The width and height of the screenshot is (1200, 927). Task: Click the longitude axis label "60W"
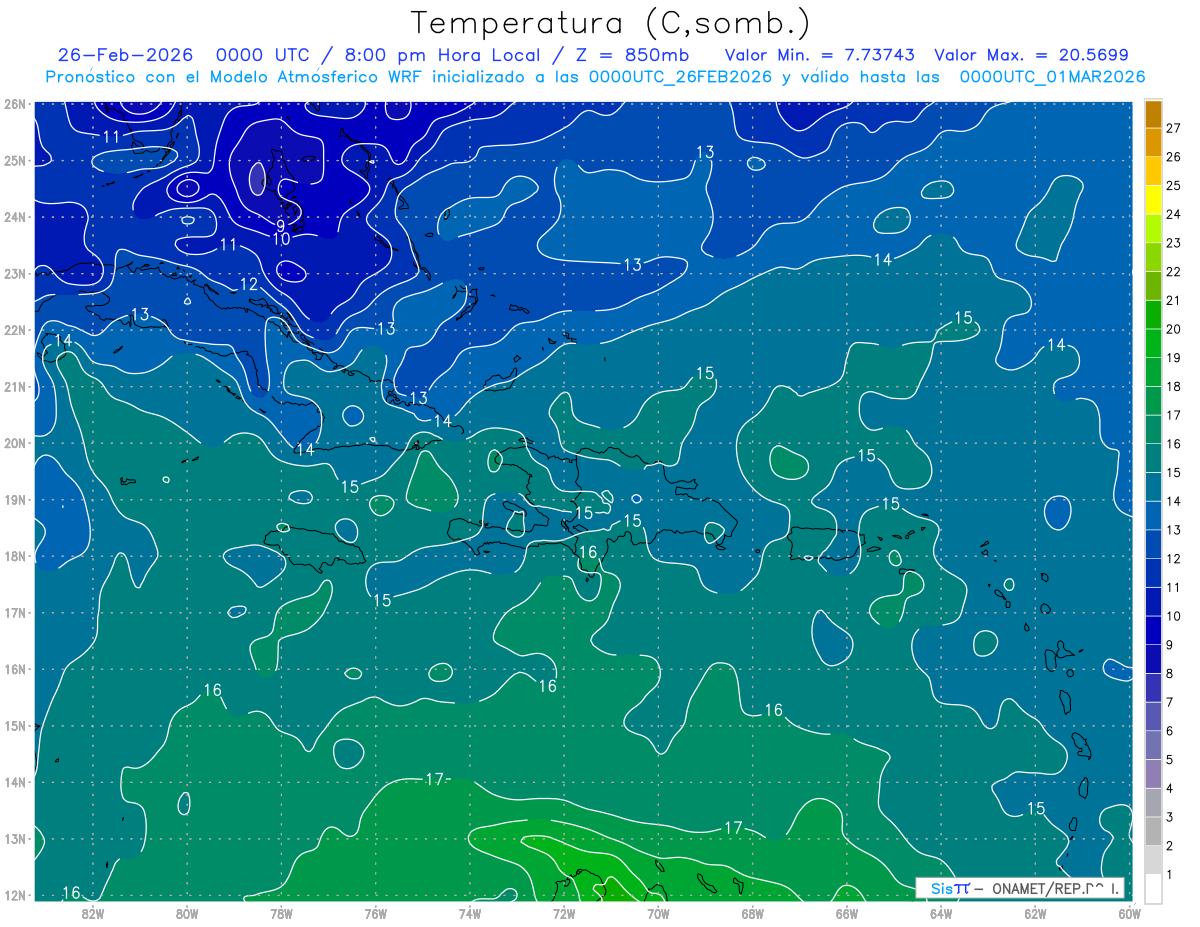[x=1128, y=913]
